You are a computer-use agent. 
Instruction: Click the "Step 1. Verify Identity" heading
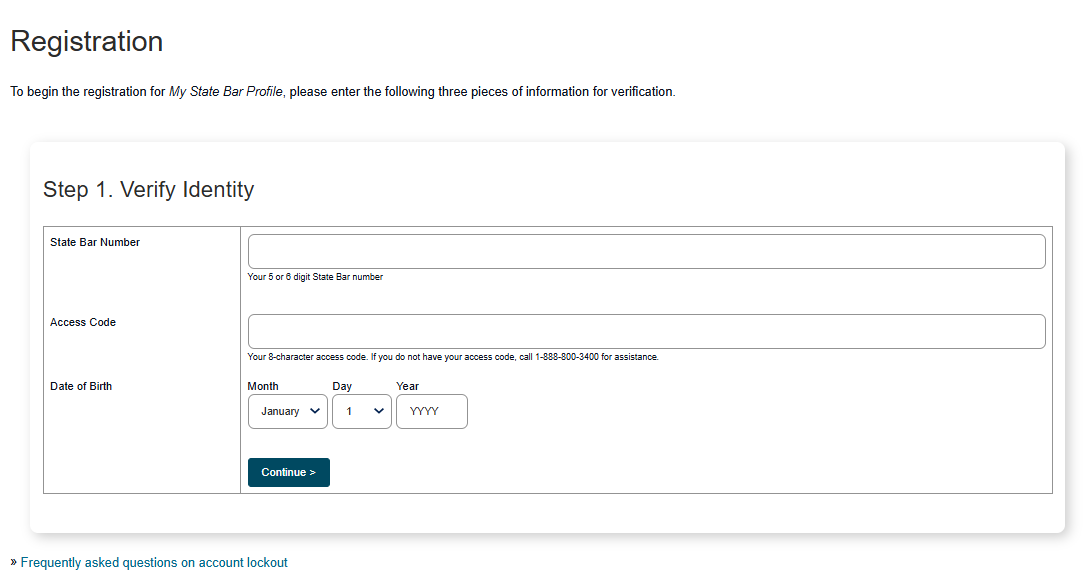click(x=148, y=189)
